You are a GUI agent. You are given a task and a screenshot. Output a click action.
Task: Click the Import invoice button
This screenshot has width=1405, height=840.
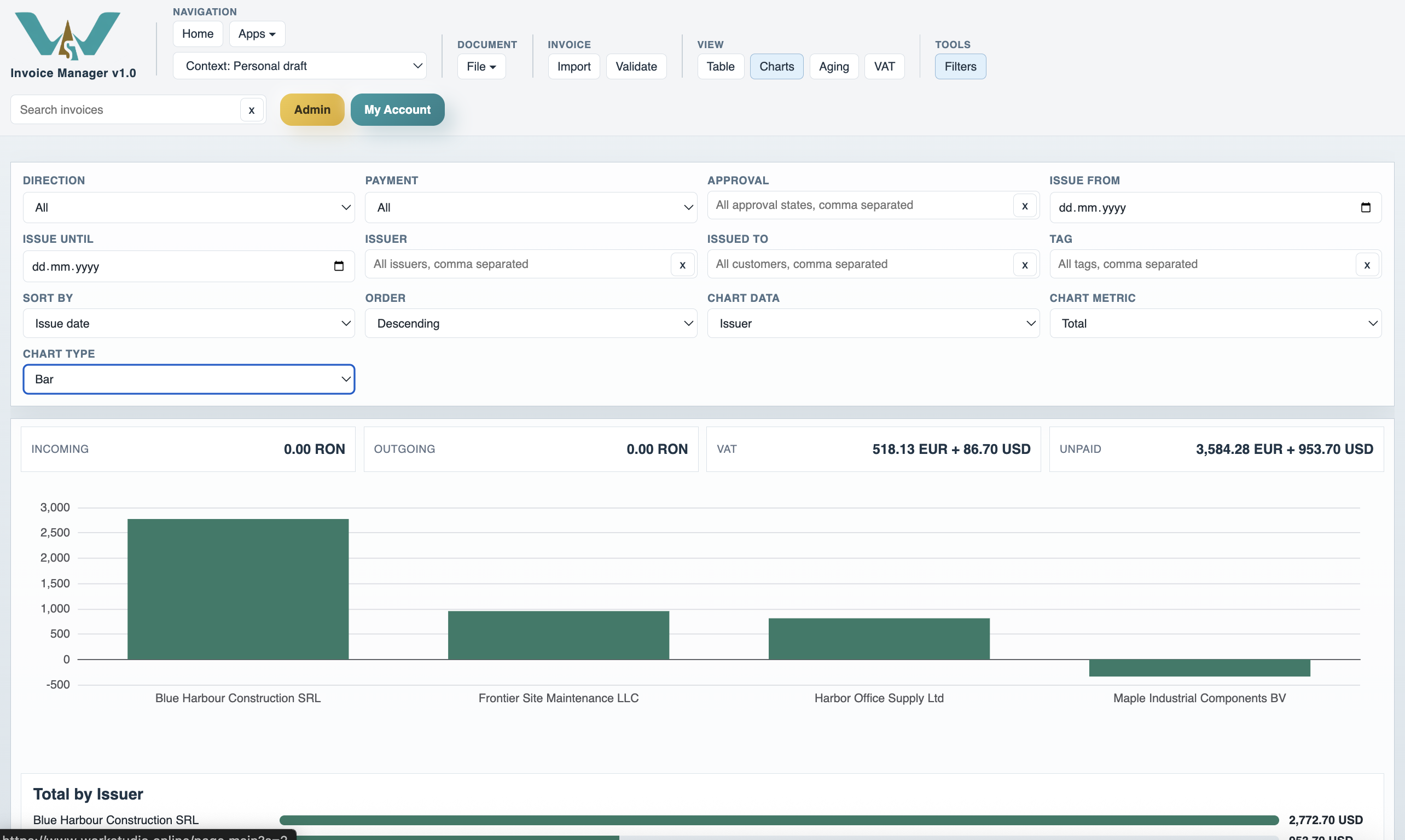pos(574,66)
